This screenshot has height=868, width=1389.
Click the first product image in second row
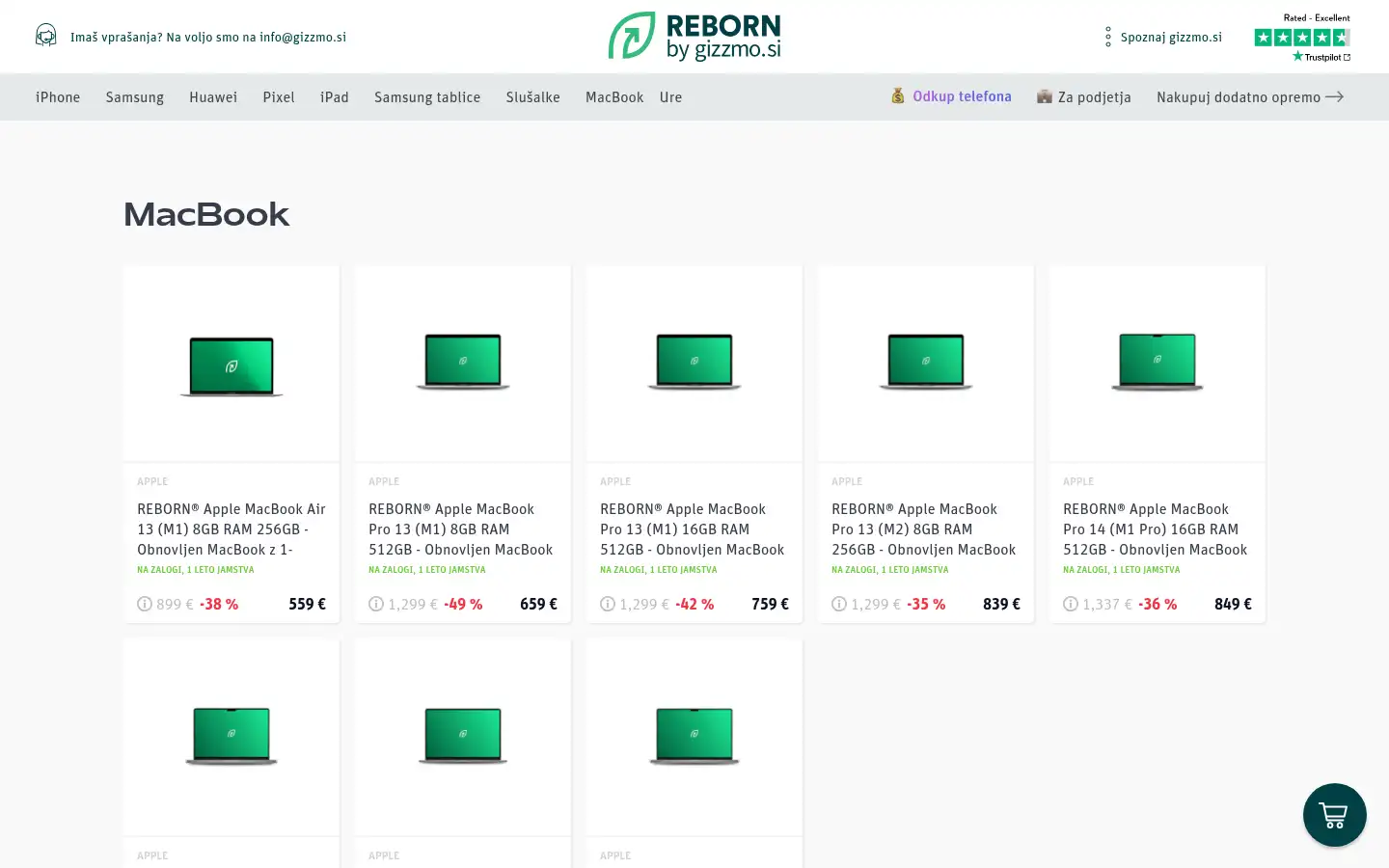(x=231, y=736)
